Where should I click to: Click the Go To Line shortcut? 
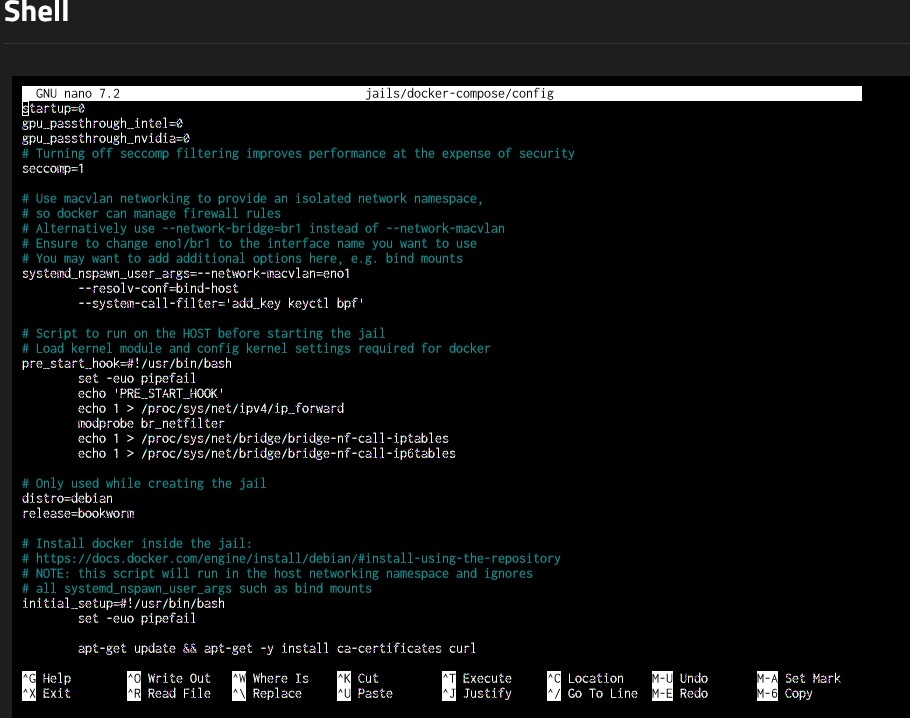[602, 693]
